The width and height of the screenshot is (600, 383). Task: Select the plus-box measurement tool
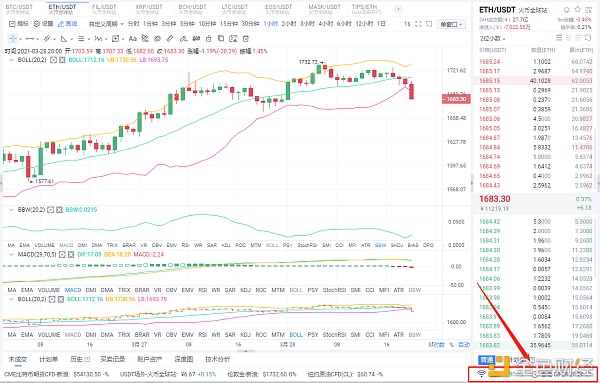115,39
